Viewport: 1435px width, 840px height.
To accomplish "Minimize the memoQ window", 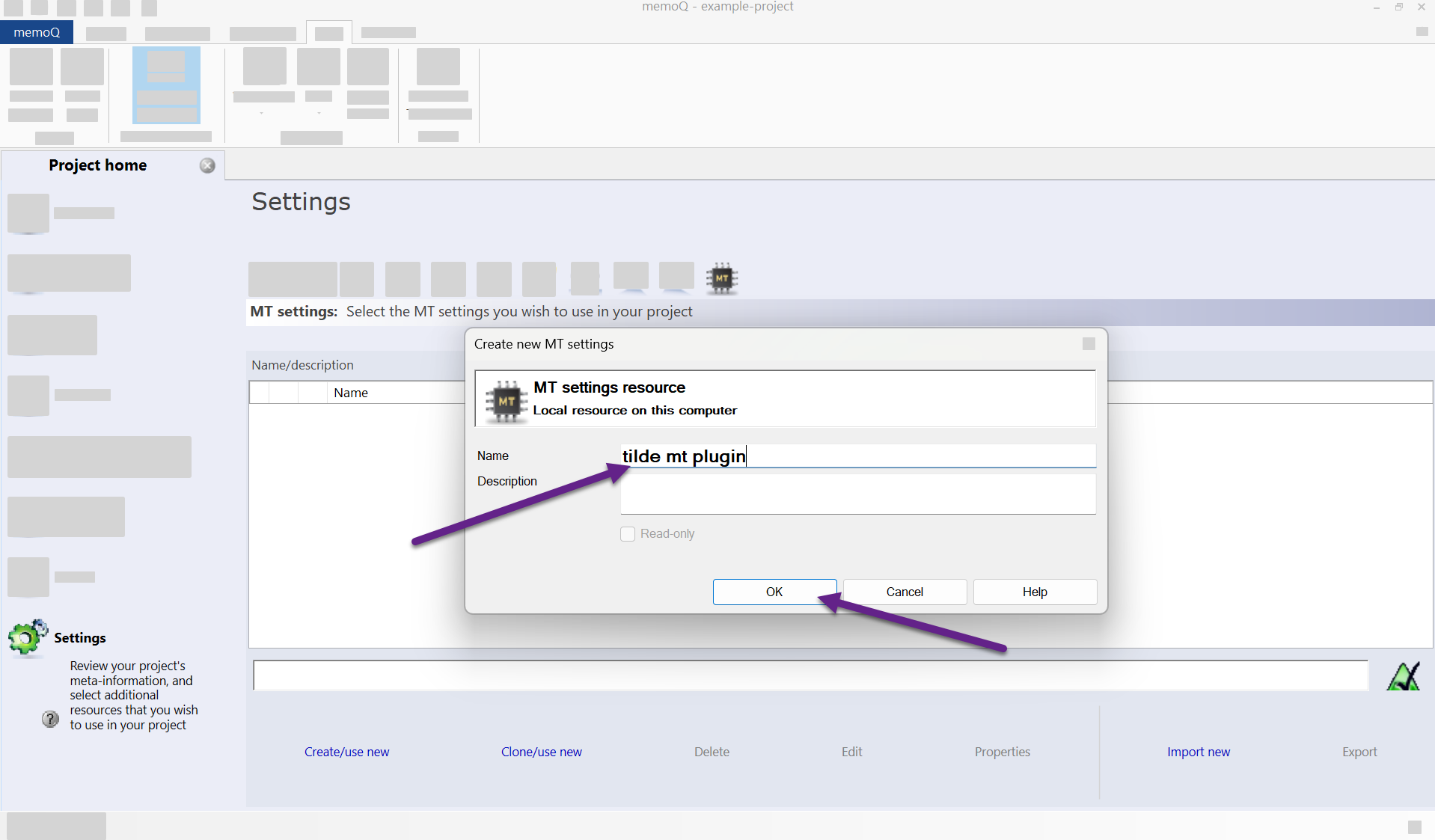I will 1376,7.
